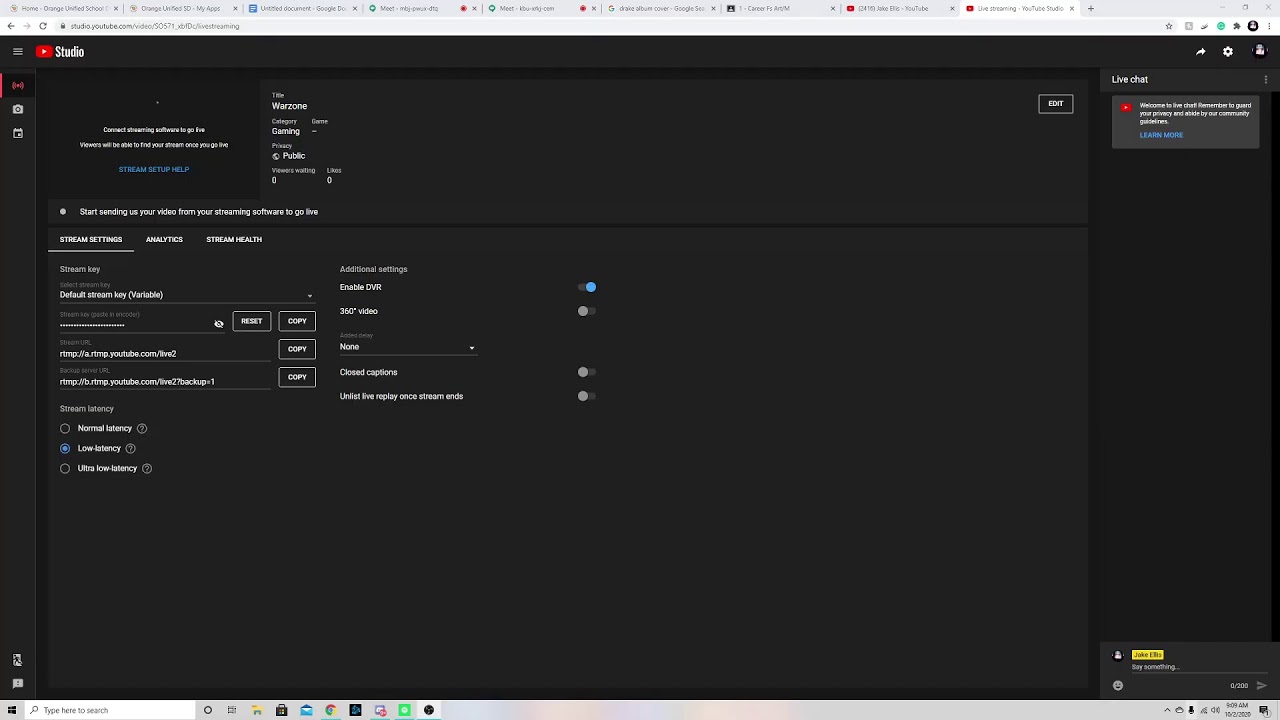Bookmark this page with the star icon
The image size is (1280, 720).
(x=1169, y=26)
